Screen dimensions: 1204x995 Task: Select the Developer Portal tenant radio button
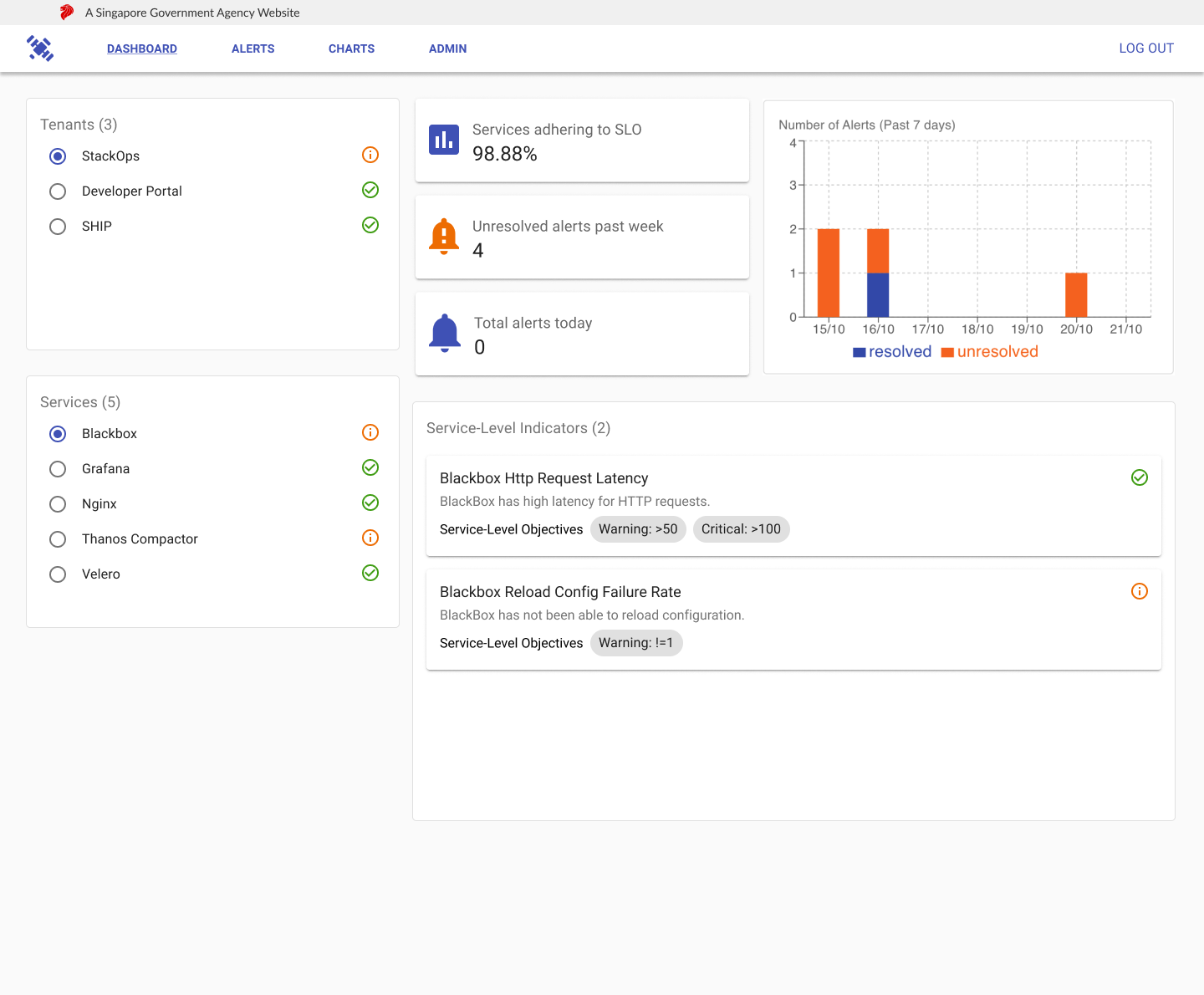pyautogui.click(x=58, y=191)
